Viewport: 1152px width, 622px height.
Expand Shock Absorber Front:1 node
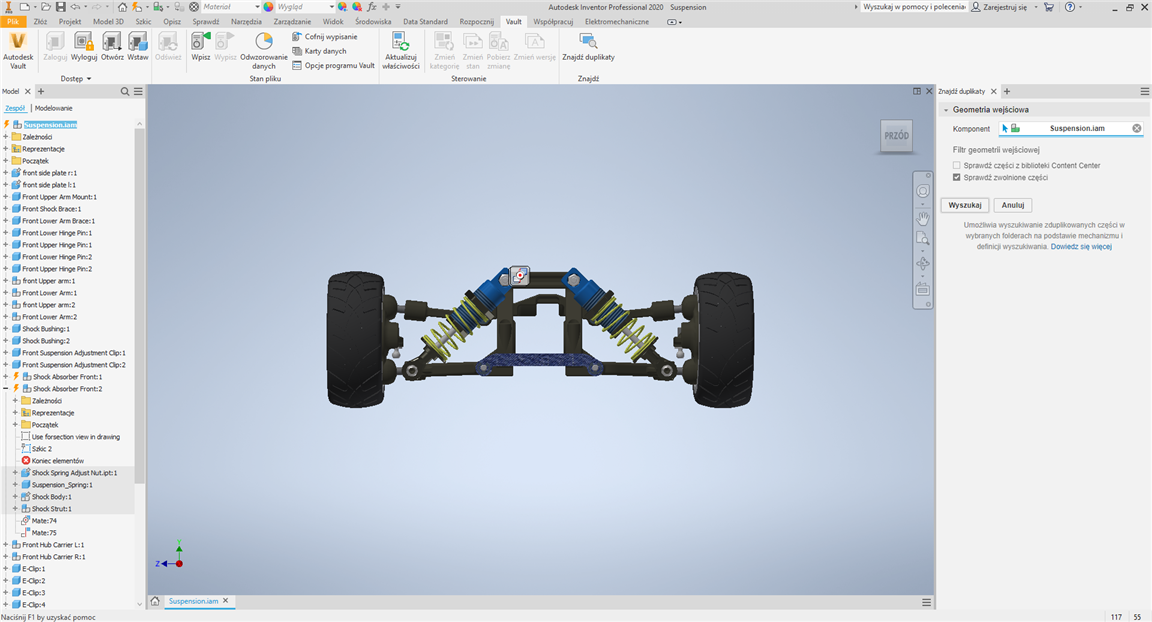[x=6, y=377]
